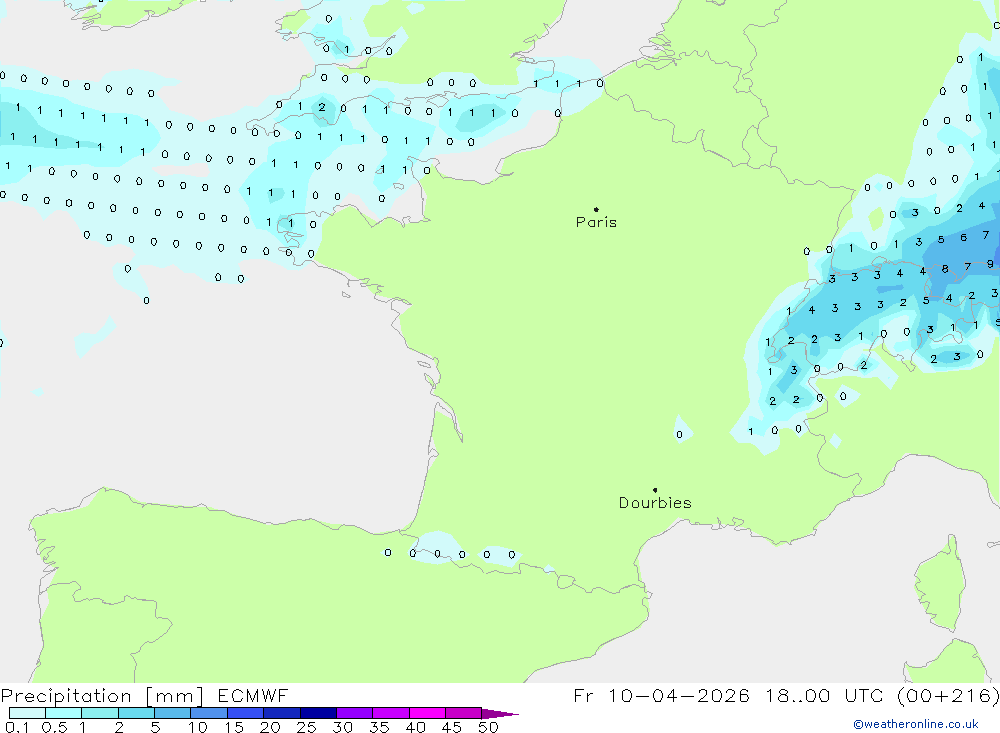This screenshot has height=733, width=1000.
Task: Pick the 25–30 mm legend swatch
Action: click(x=318, y=713)
